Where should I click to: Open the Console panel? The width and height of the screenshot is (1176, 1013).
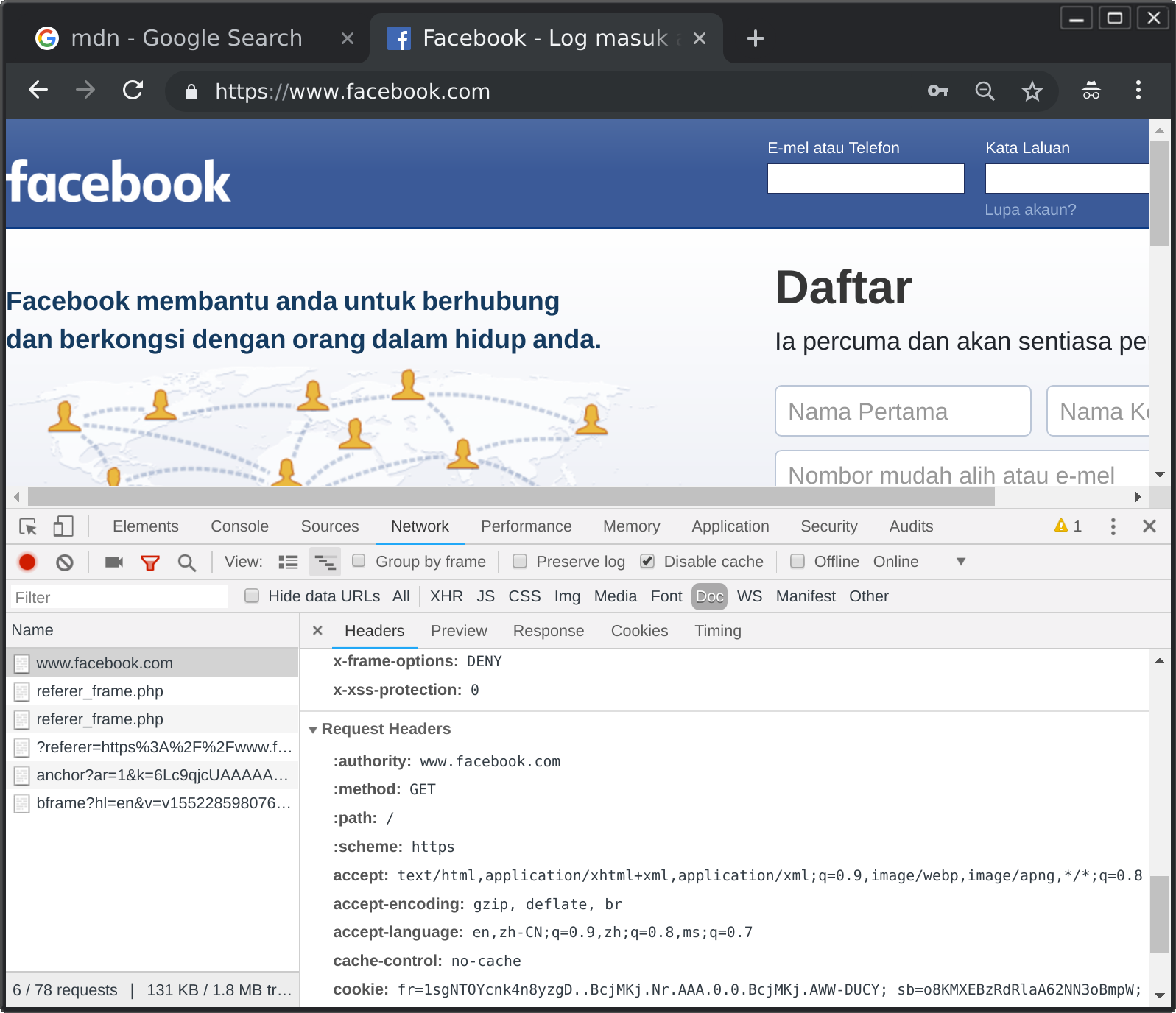[x=239, y=526]
